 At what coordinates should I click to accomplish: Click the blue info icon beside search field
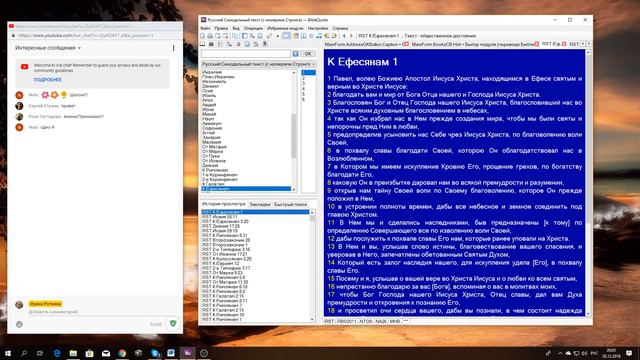[x=296, y=53]
